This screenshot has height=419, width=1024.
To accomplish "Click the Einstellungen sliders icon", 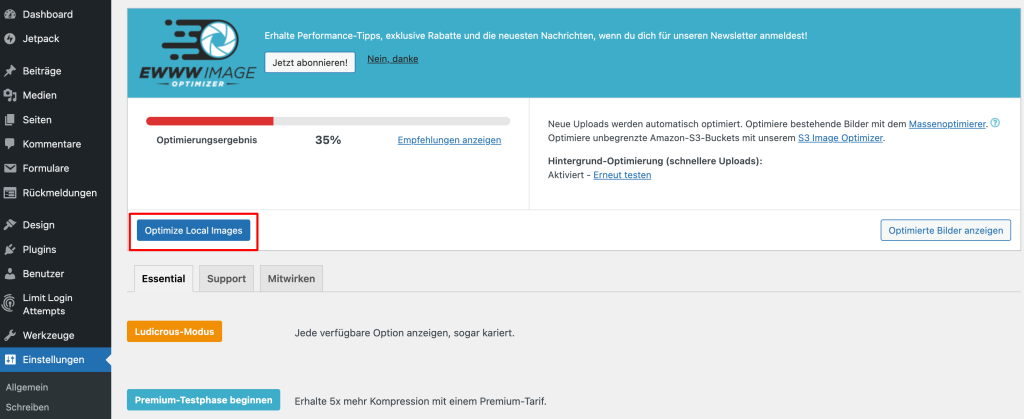I will pos(10,360).
